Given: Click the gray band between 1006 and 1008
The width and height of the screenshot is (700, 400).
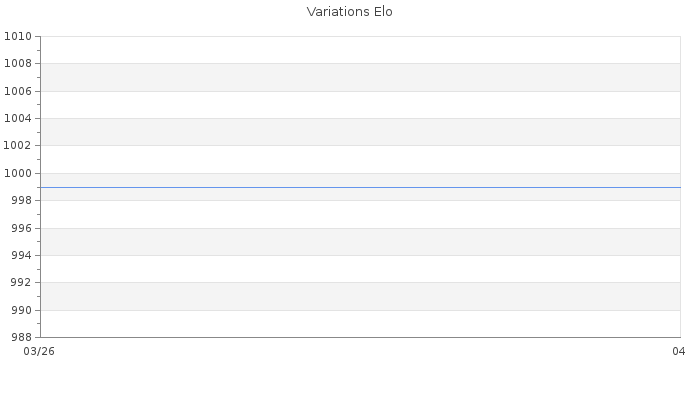Looking at the screenshot, I should pyautogui.click(x=360, y=77).
